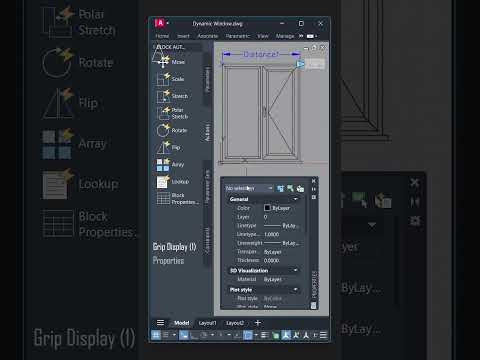The image size is (480, 360).
Task: Click the Color ByLayer black swatch
Action: point(267,208)
